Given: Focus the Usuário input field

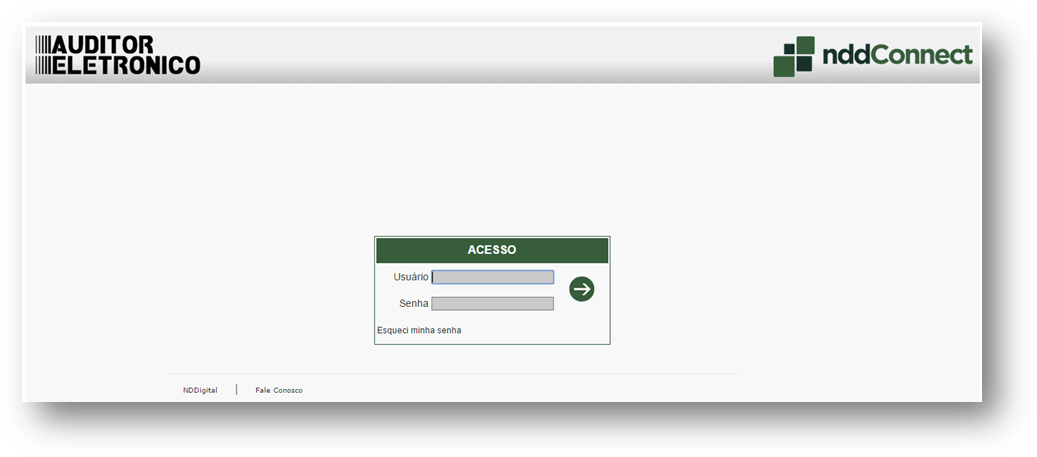Looking at the screenshot, I should 492,277.
